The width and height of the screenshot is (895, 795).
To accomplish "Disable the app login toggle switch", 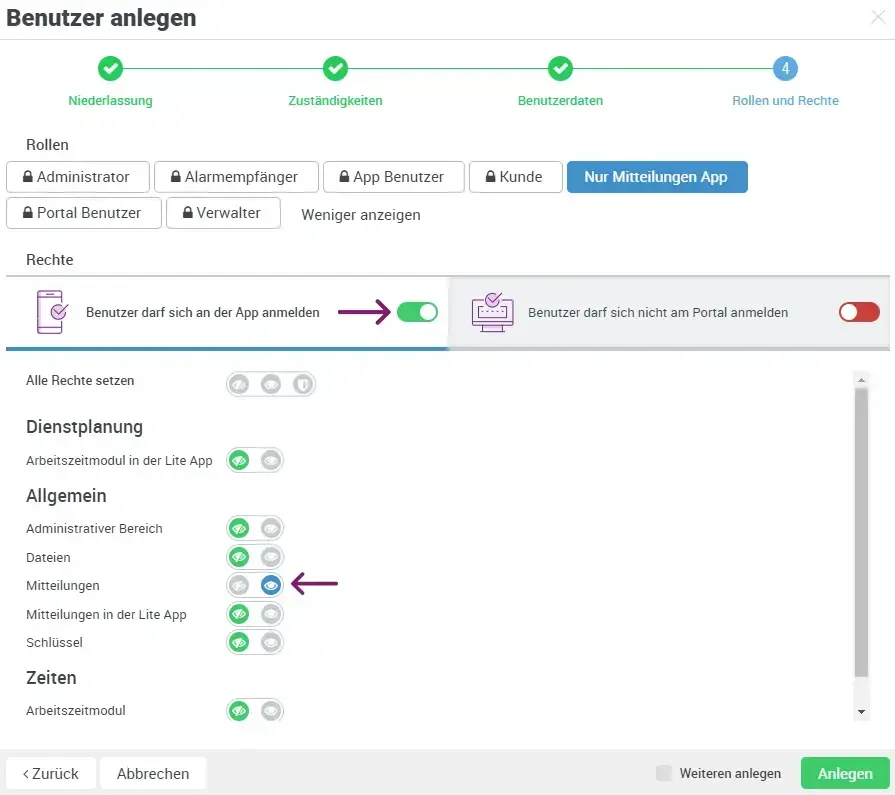I will tap(417, 313).
